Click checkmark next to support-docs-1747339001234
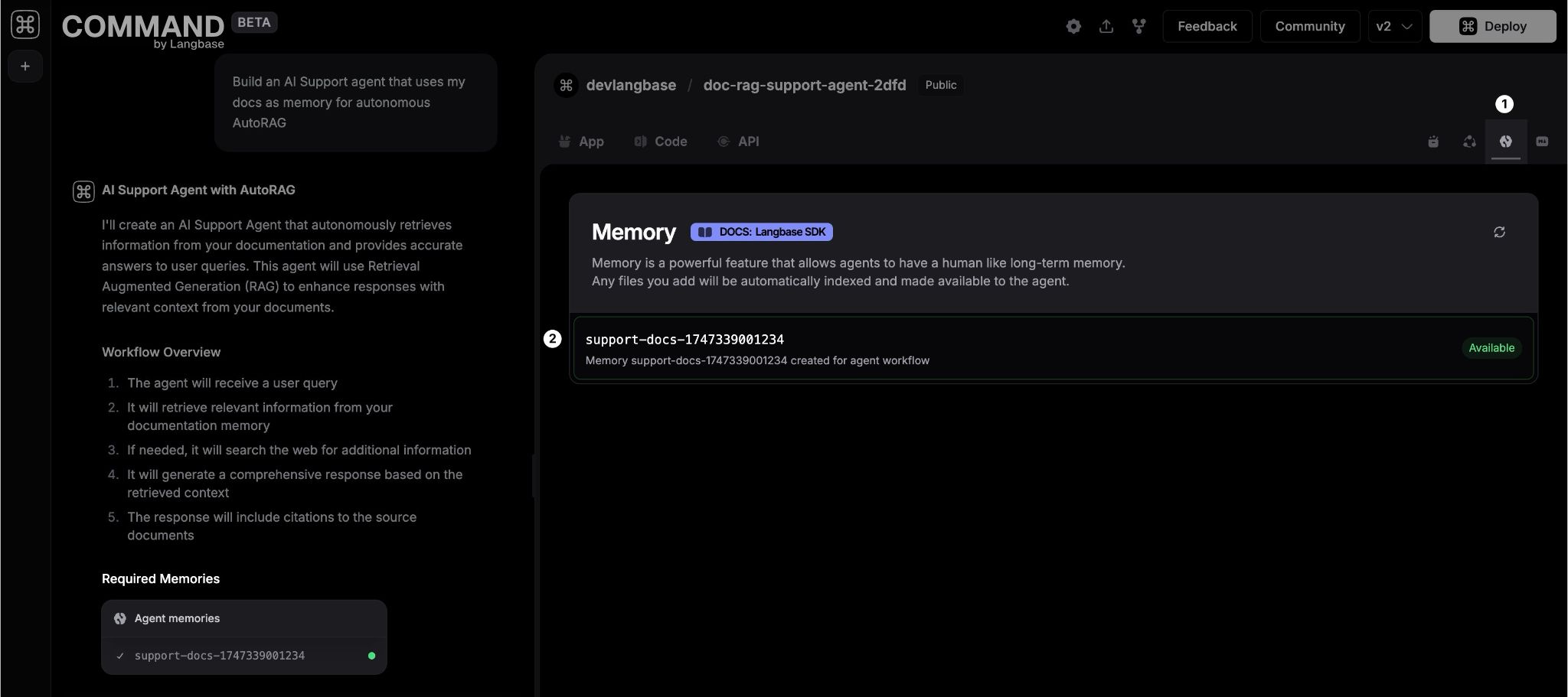Screen dimensions: 1568x697 point(120,656)
